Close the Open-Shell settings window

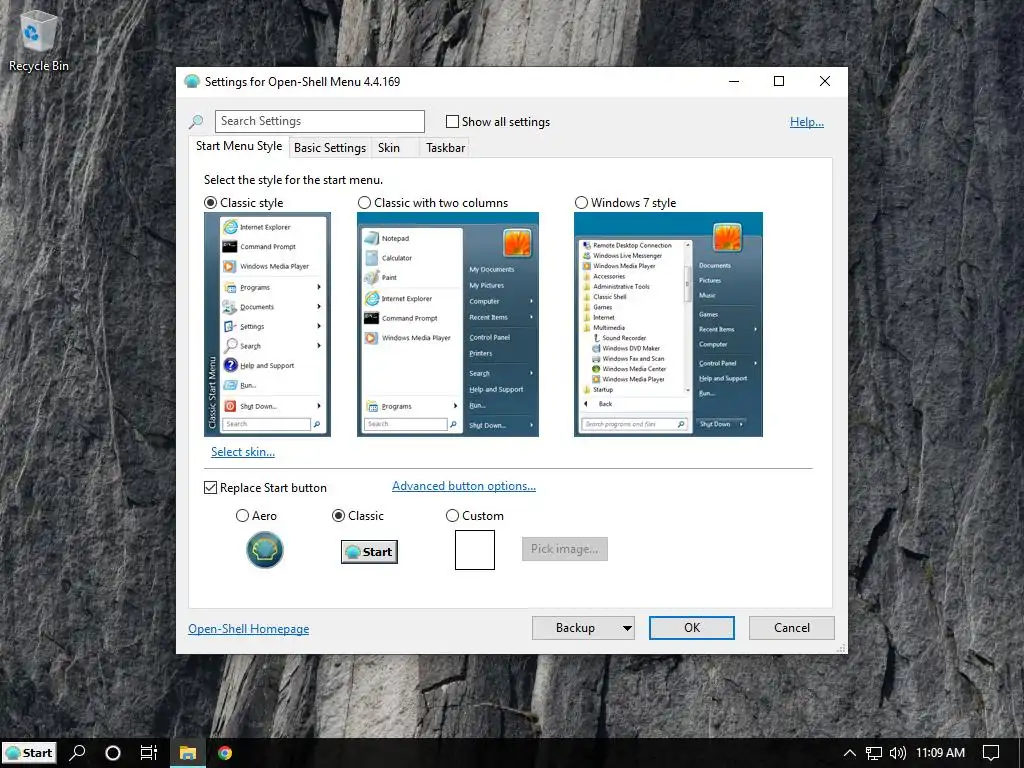coord(825,82)
